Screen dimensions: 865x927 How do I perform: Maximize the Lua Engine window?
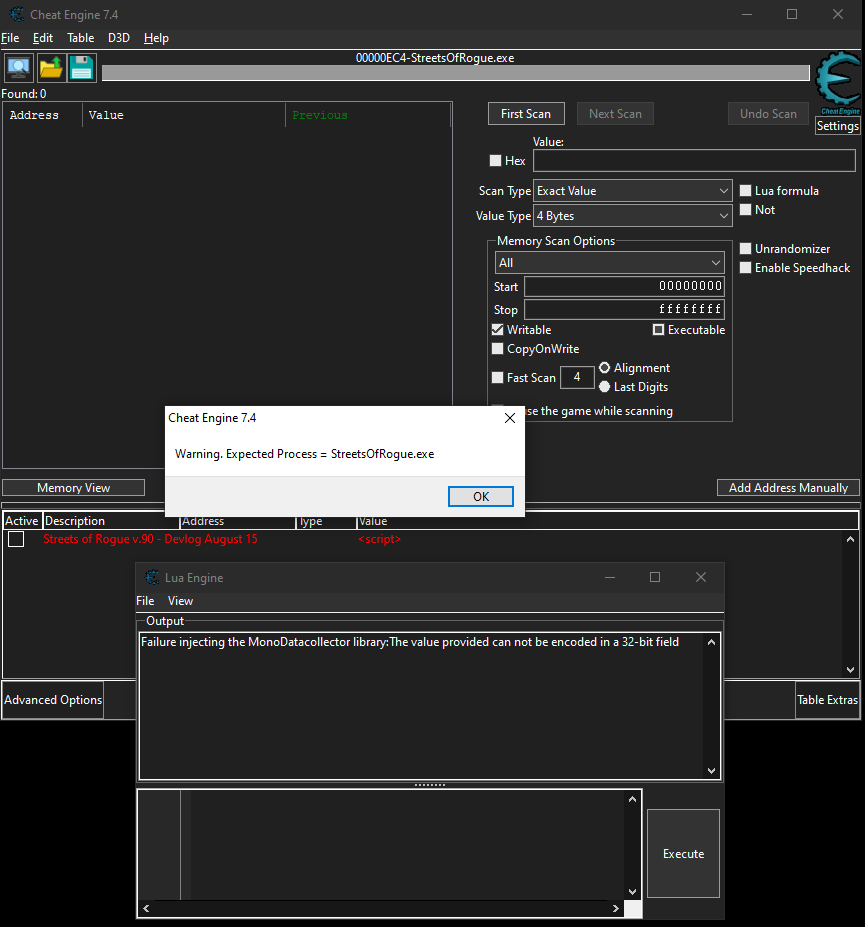click(x=655, y=577)
